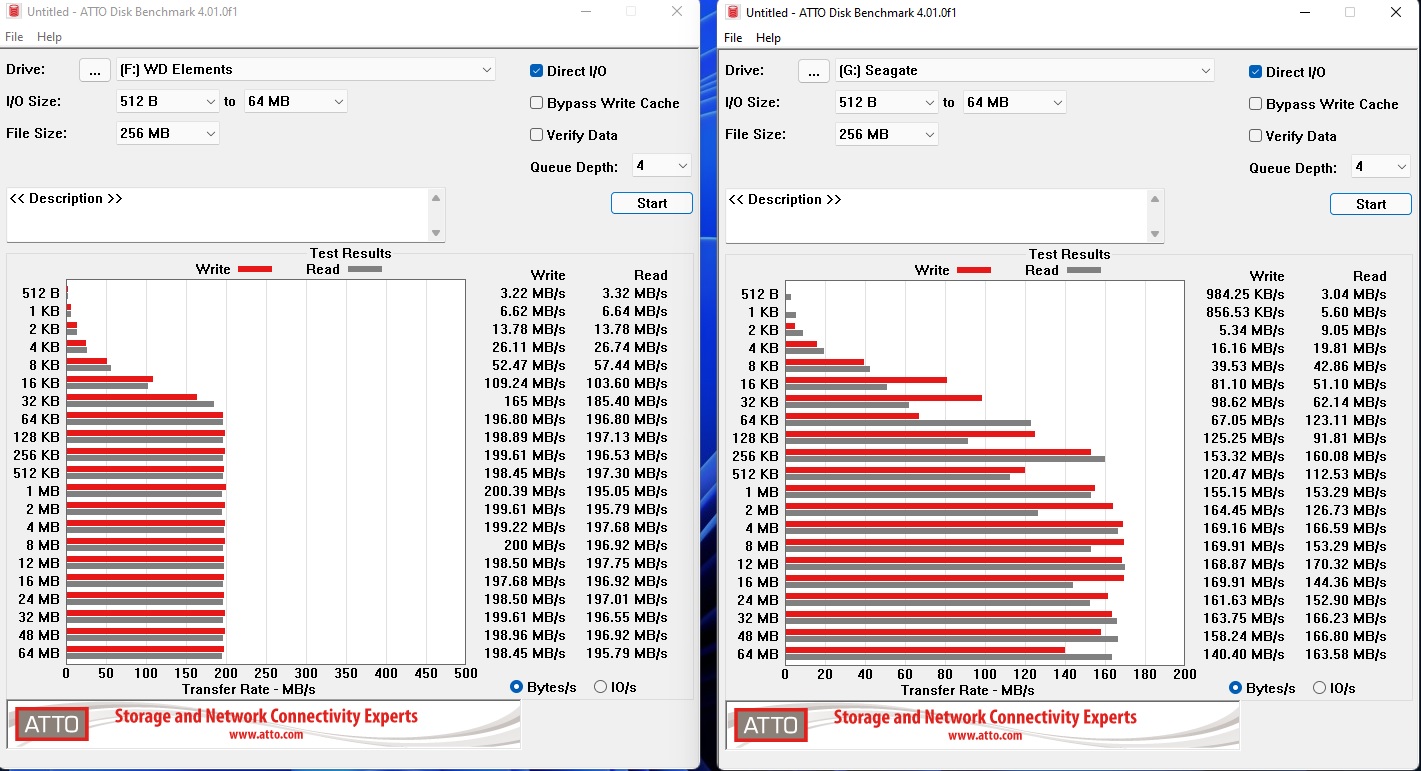
Task: Open www.atto.com link in WD Elements window
Action: tap(266, 735)
